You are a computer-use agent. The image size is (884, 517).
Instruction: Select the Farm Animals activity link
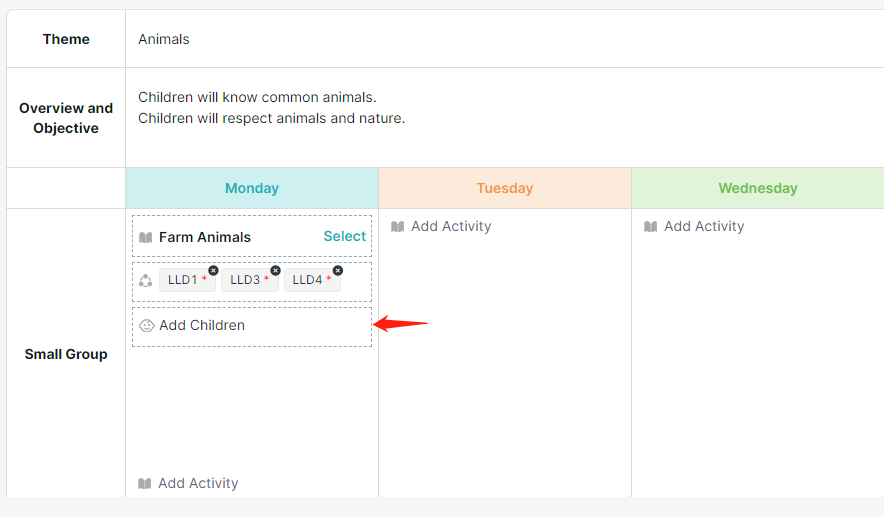(x=344, y=236)
